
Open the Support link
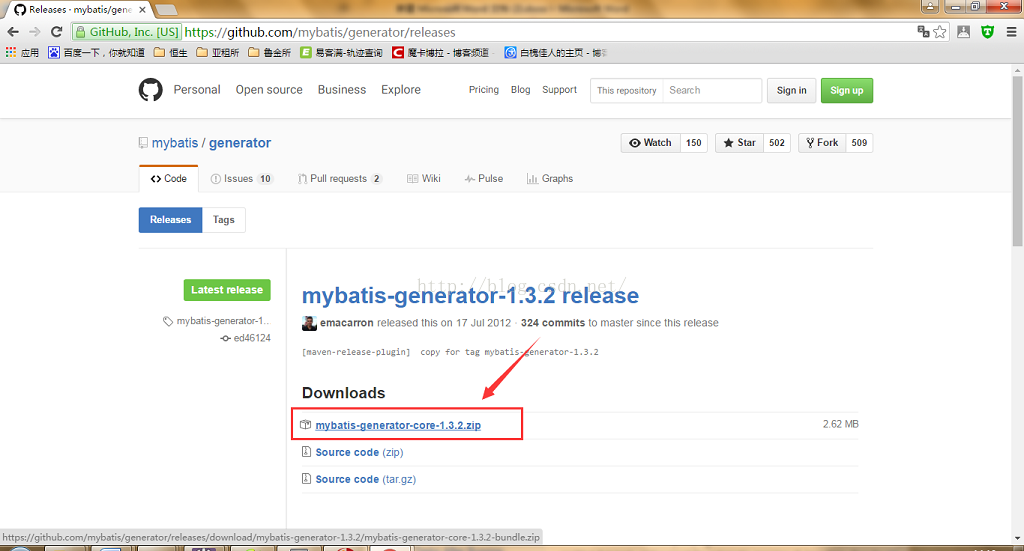pos(560,90)
